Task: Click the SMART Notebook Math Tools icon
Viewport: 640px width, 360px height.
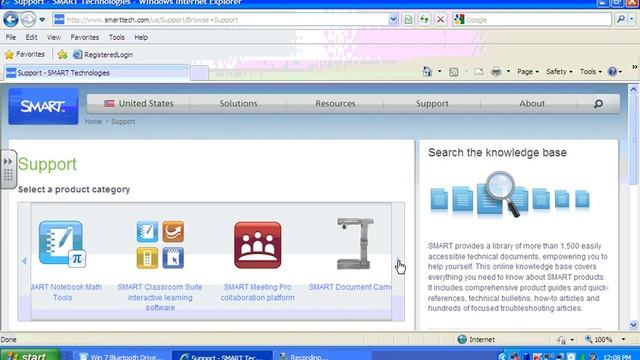Action: pos(62,244)
